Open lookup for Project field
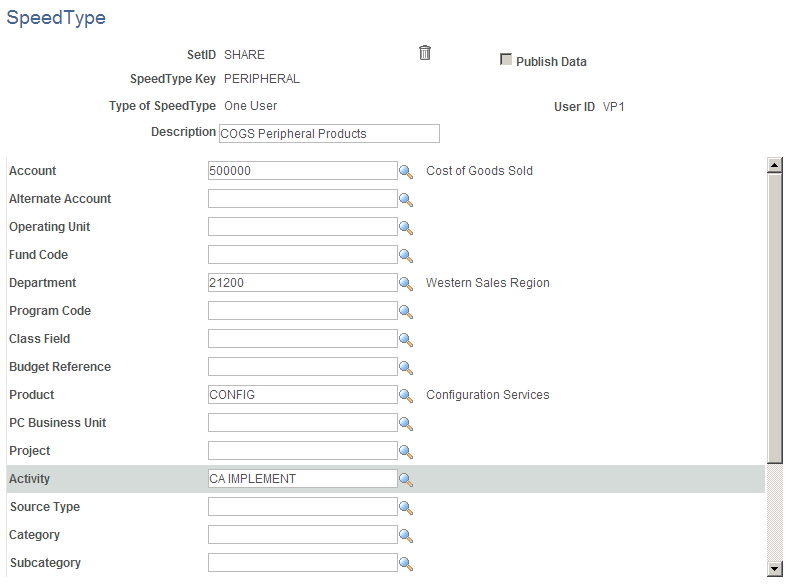The width and height of the screenshot is (789, 584). coord(406,452)
